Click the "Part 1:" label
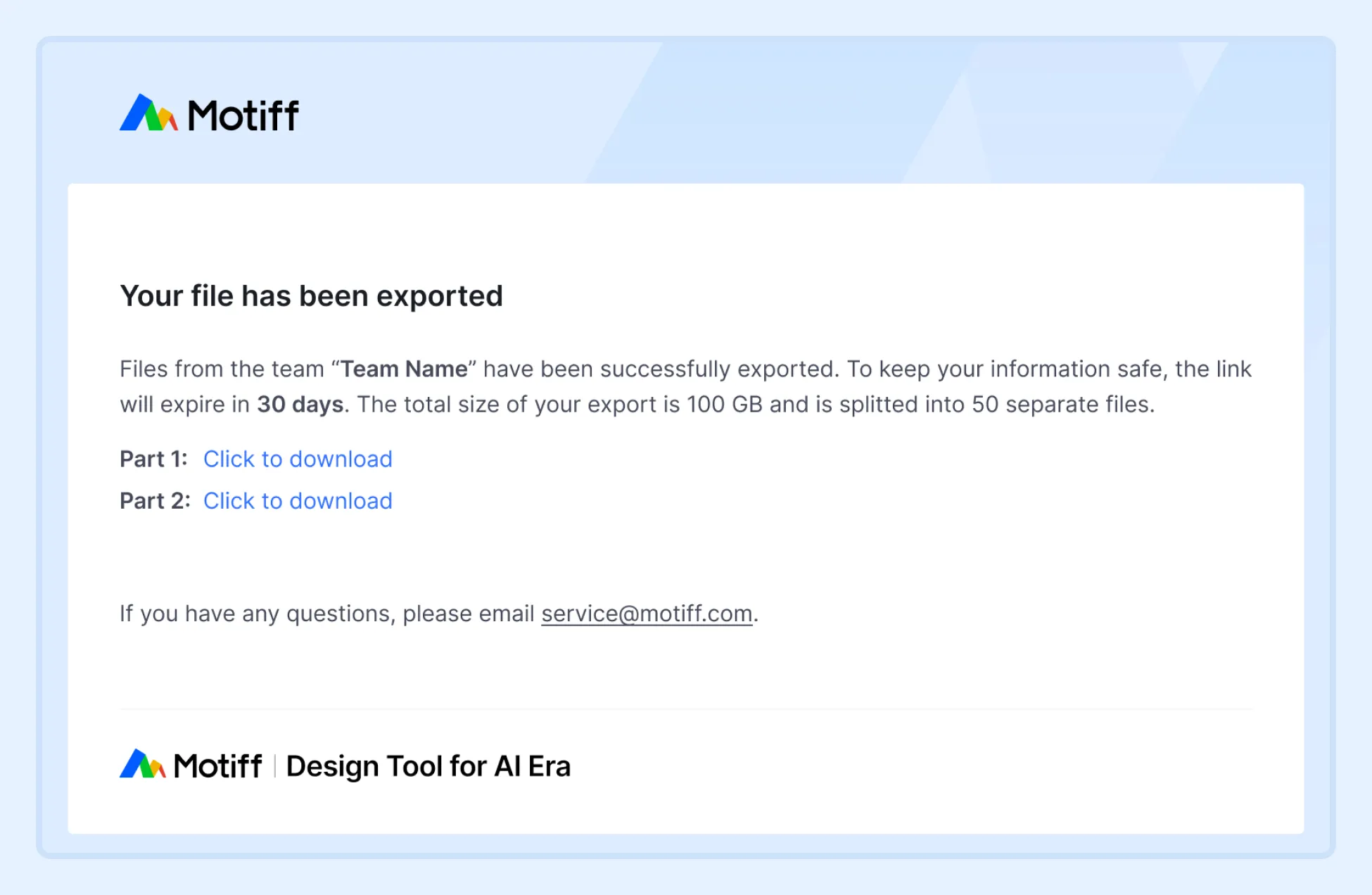Viewport: 1372px width, 895px height. (x=153, y=459)
